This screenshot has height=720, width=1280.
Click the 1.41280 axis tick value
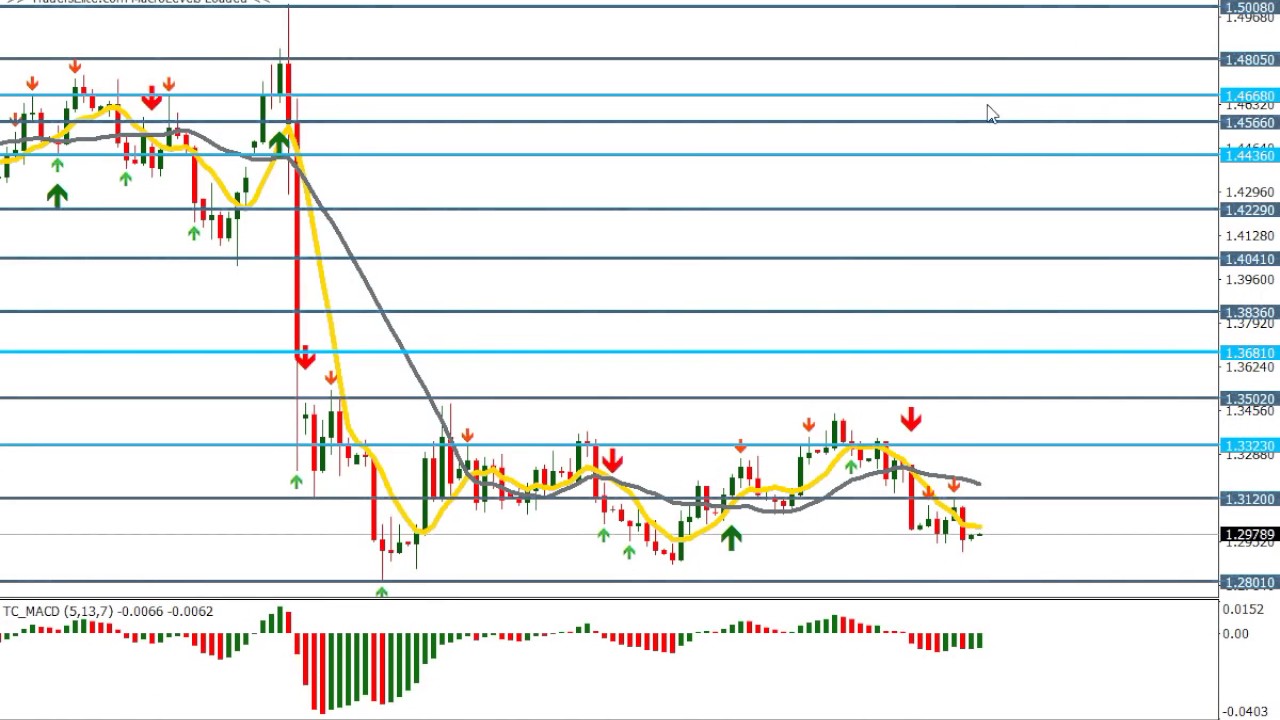[1249, 236]
